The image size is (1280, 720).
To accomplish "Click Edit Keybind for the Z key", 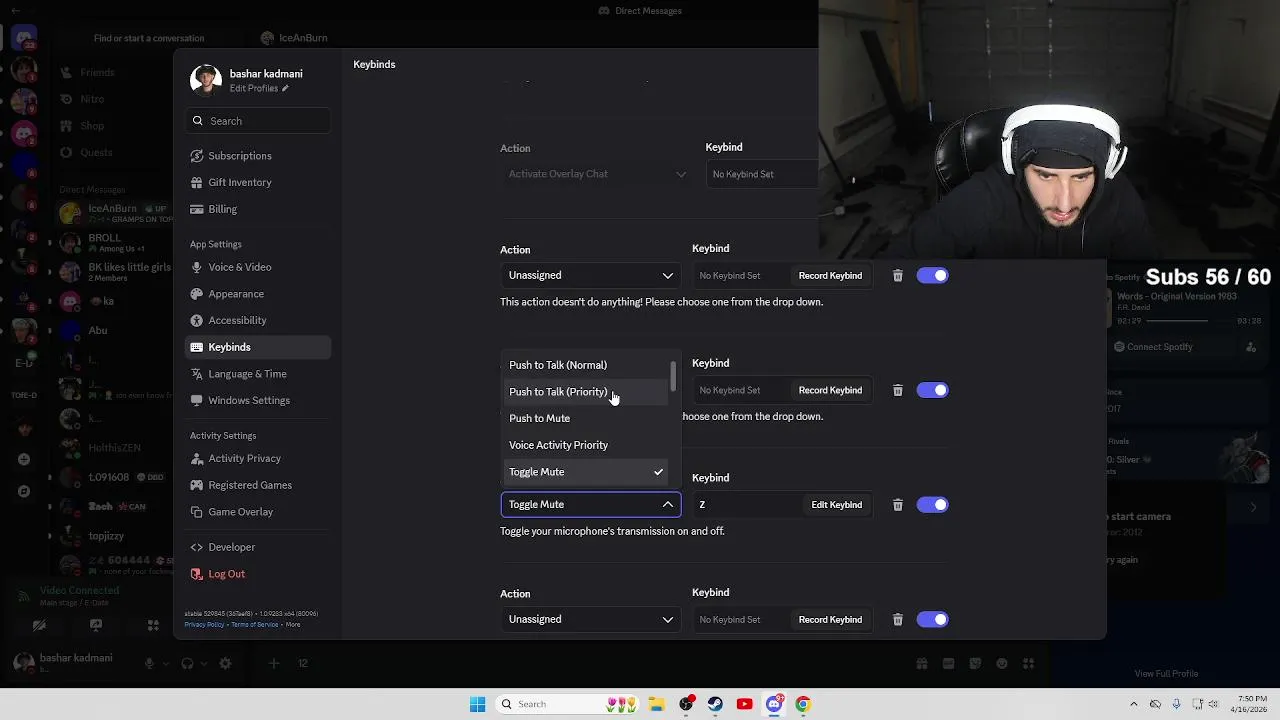I will click(x=836, y=505).
